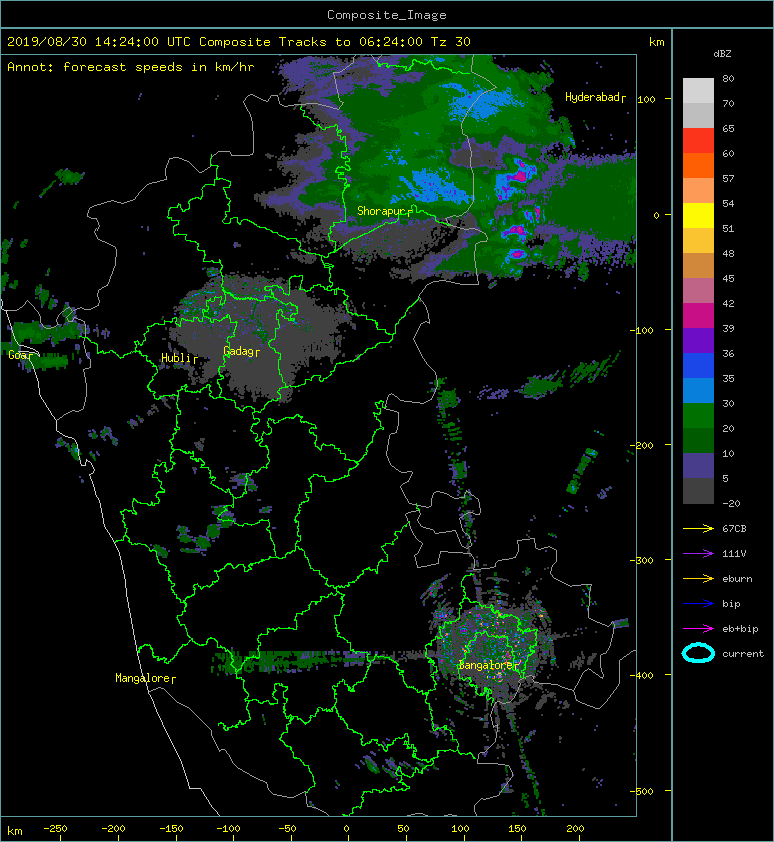Select the dark orange 57–60 dBZ swatch
This screenshot has height=842, width=774.
698,165
